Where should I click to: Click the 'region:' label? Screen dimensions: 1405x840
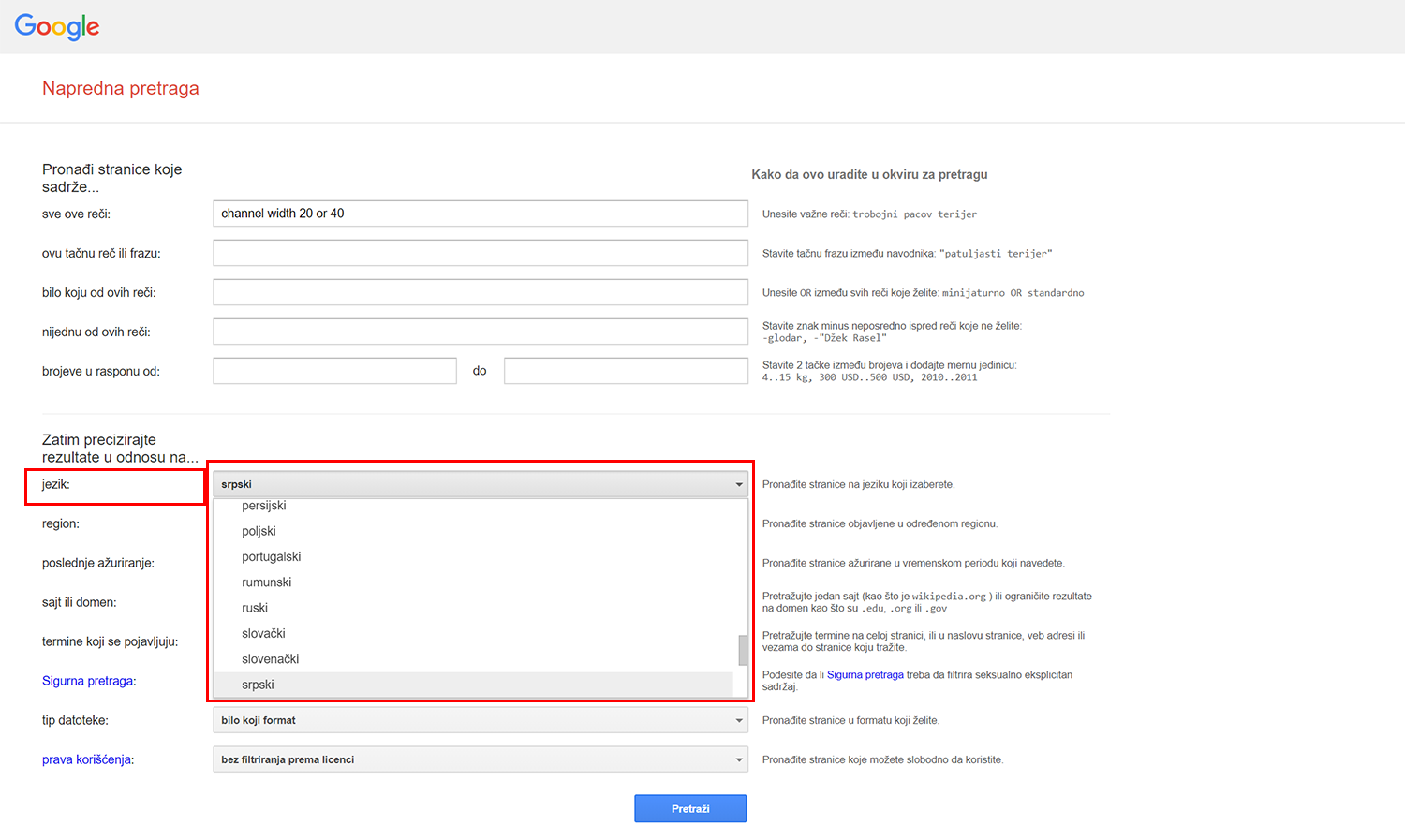61,523
